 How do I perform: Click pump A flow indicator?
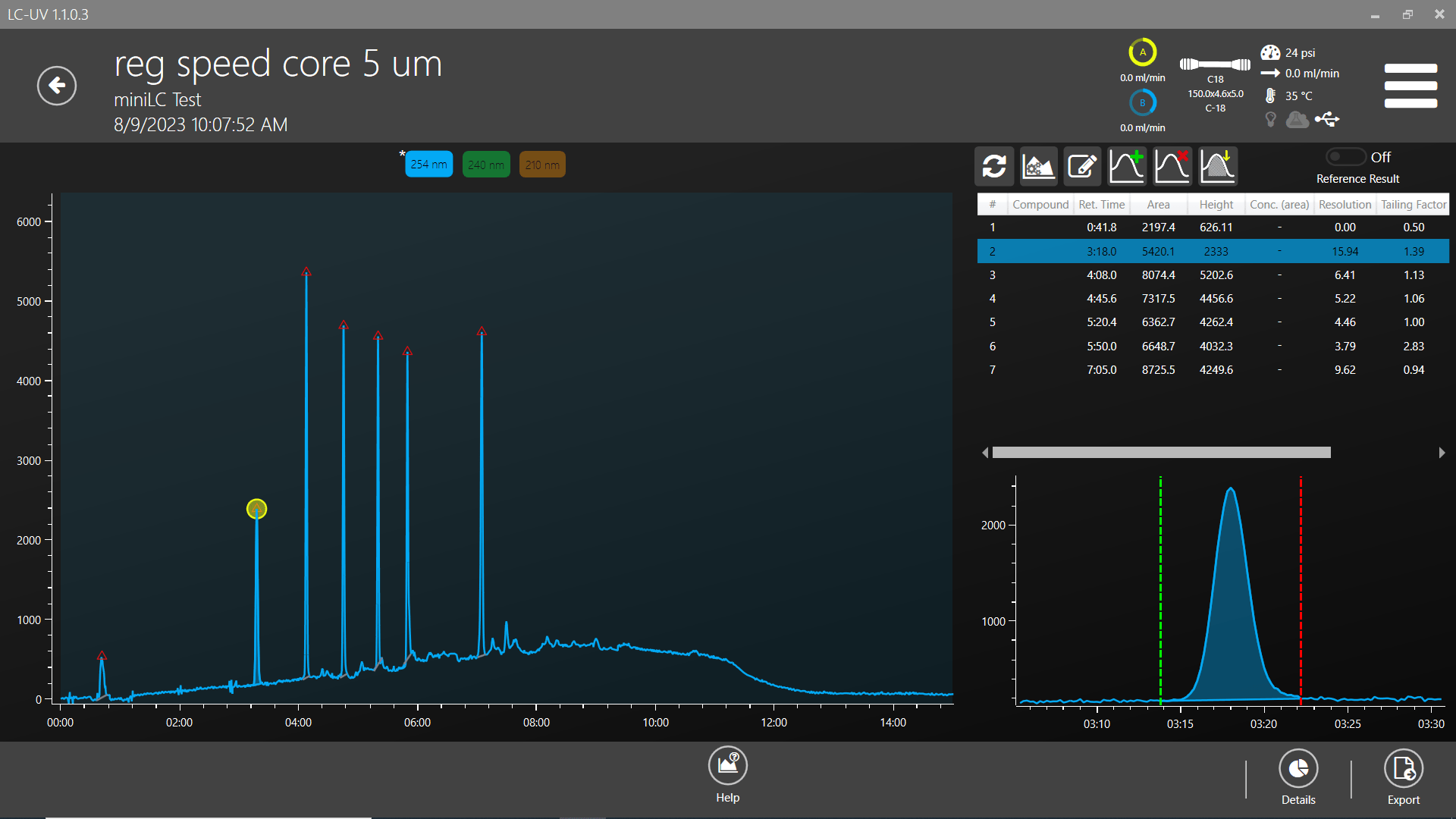[x=1142, y=53]
